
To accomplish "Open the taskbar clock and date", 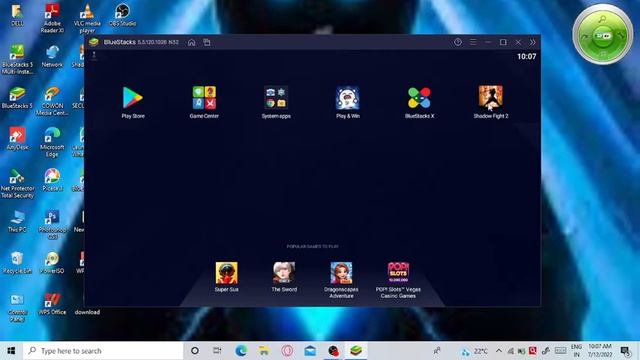I will [600, 351].
